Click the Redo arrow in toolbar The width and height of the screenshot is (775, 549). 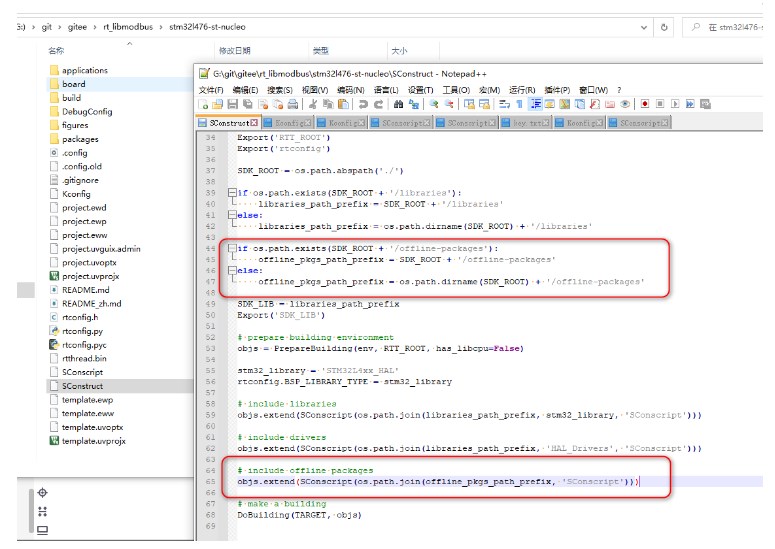coord(377,104)
